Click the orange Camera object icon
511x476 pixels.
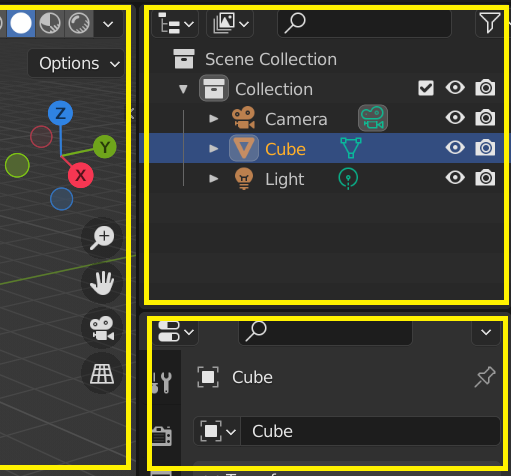244,118
